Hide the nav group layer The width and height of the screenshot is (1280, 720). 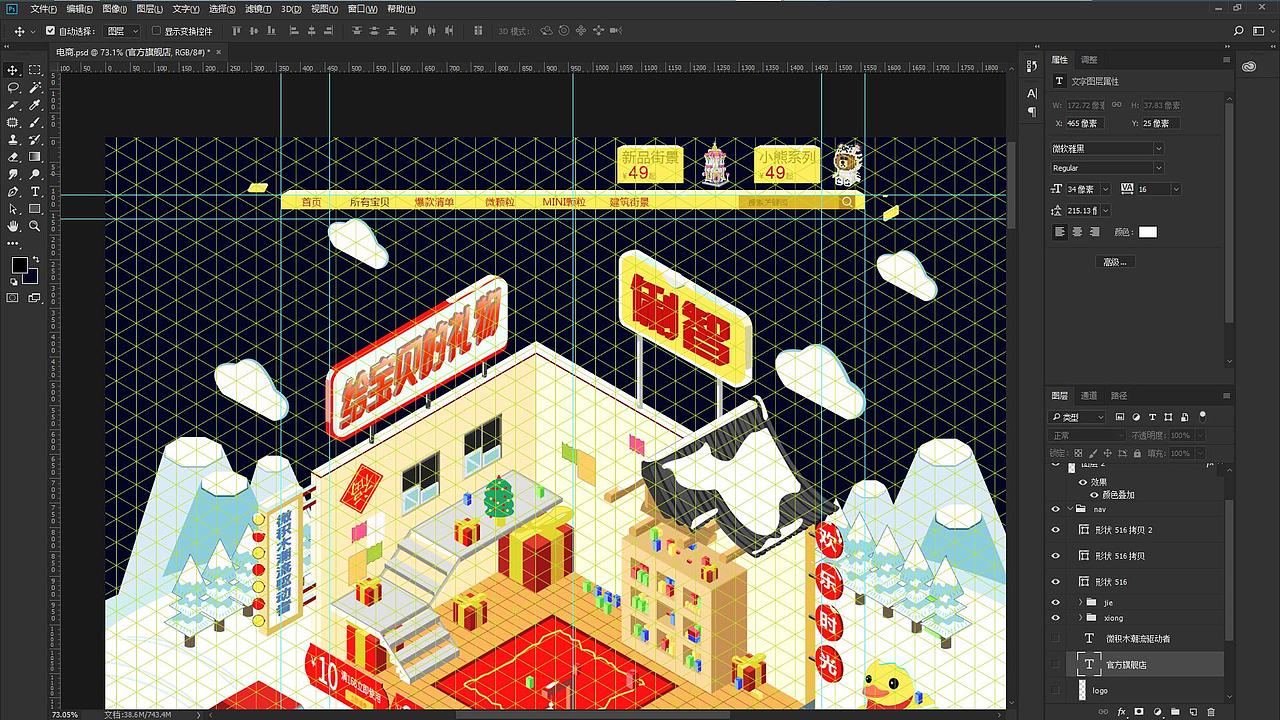coord(1055,509)
